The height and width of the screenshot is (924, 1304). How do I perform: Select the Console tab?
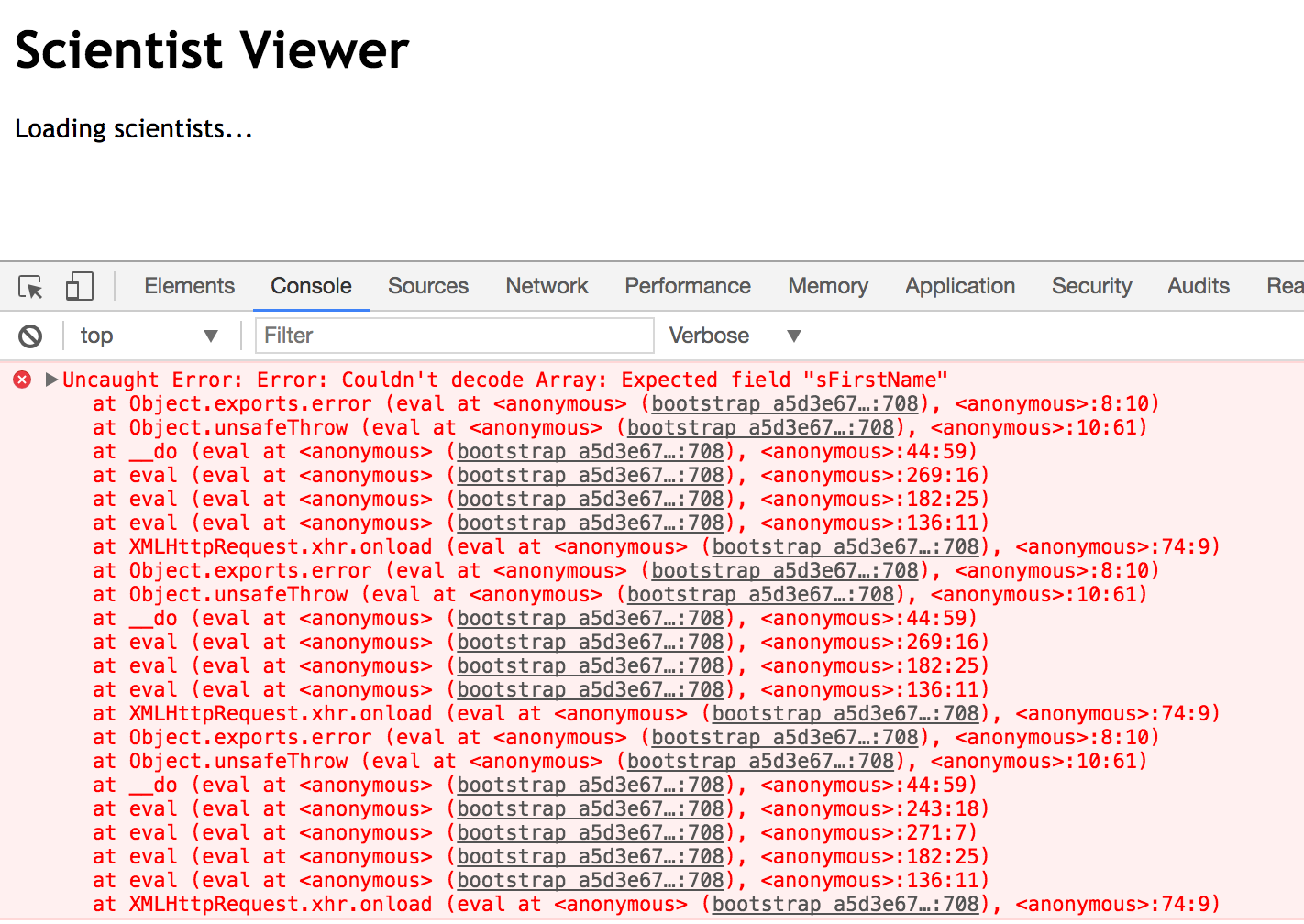point(311,286)
